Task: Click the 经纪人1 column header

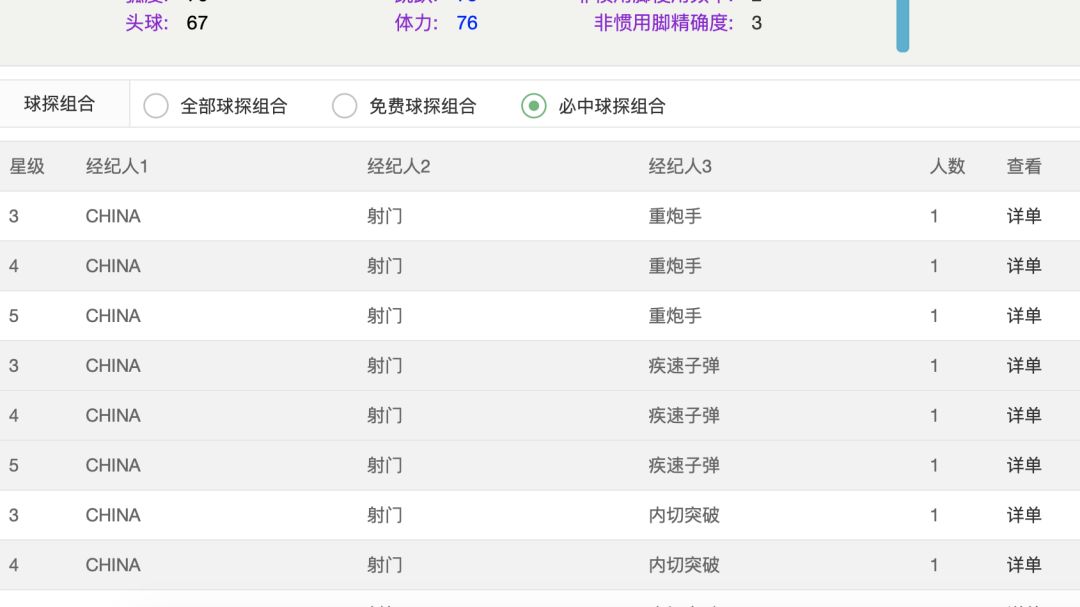Action: pos(117,167)
